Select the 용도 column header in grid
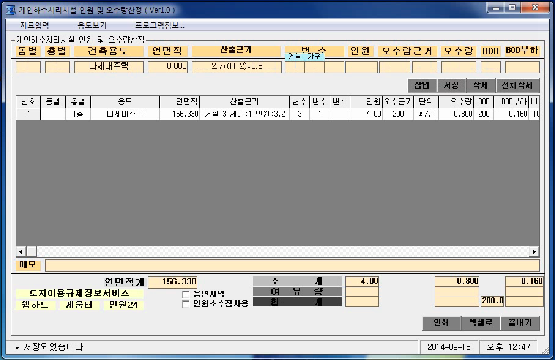This screenshot has width=555, height=360. 125,102
